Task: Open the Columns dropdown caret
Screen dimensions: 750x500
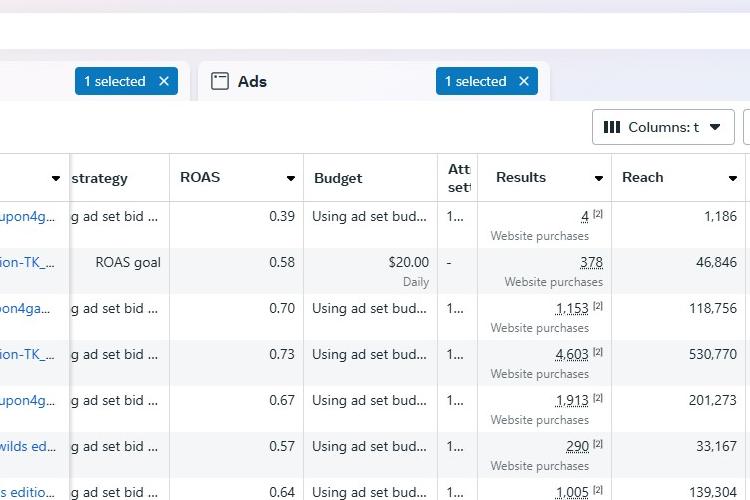Action: [715, 128]
